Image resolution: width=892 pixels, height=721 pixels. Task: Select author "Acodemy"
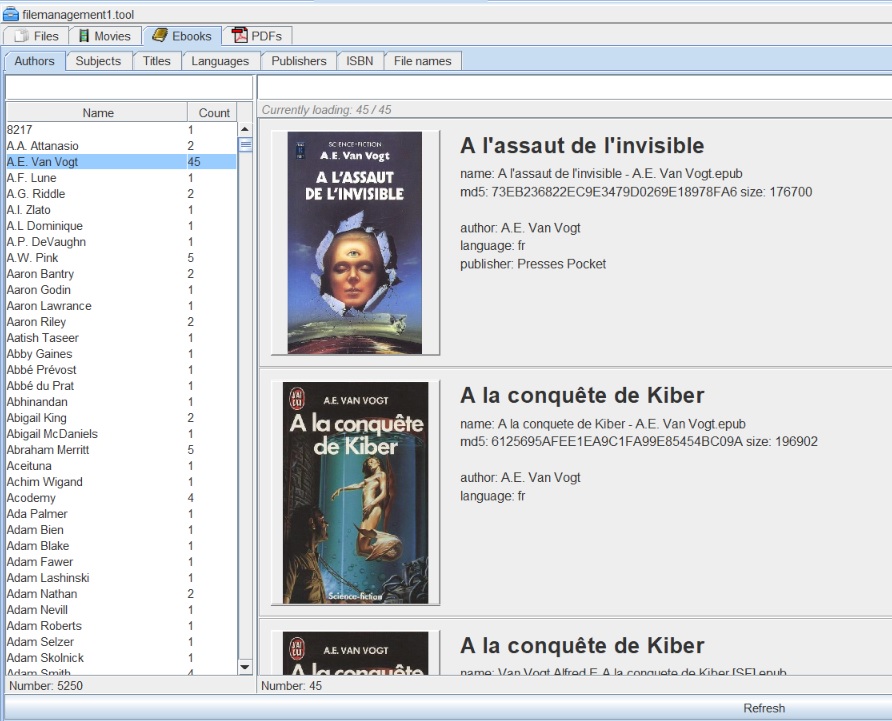pos(121,497)
